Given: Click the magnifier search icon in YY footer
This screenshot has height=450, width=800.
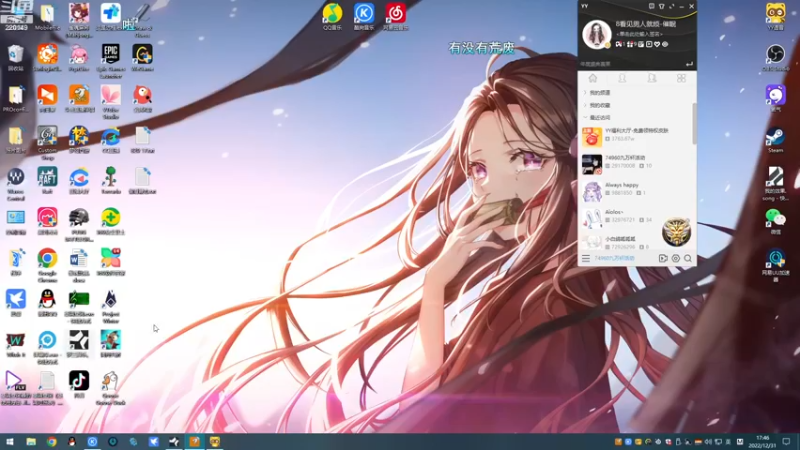Looking at the screenshot, I should [688, 259].
